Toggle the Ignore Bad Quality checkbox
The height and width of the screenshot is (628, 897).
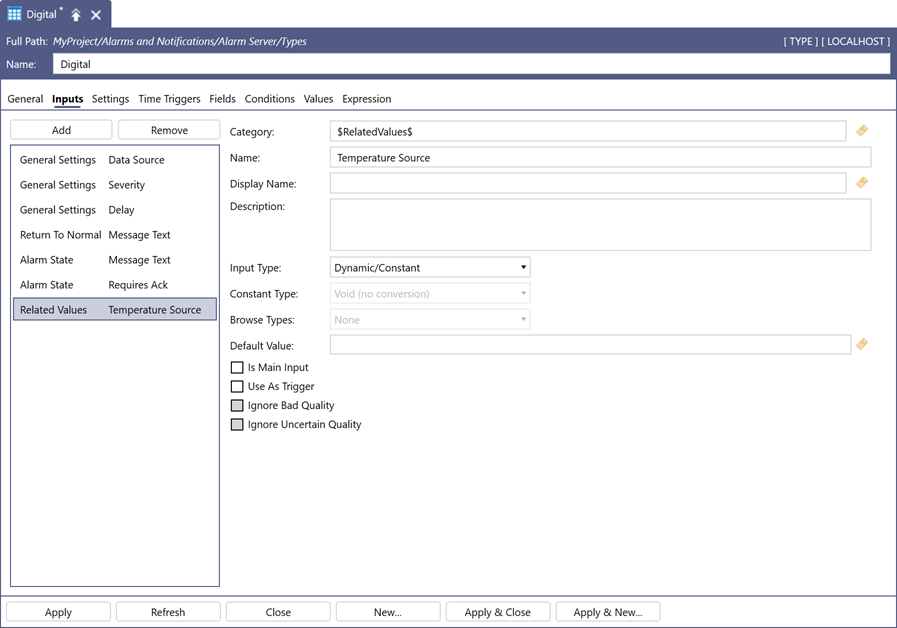click(x=237, y=406)
